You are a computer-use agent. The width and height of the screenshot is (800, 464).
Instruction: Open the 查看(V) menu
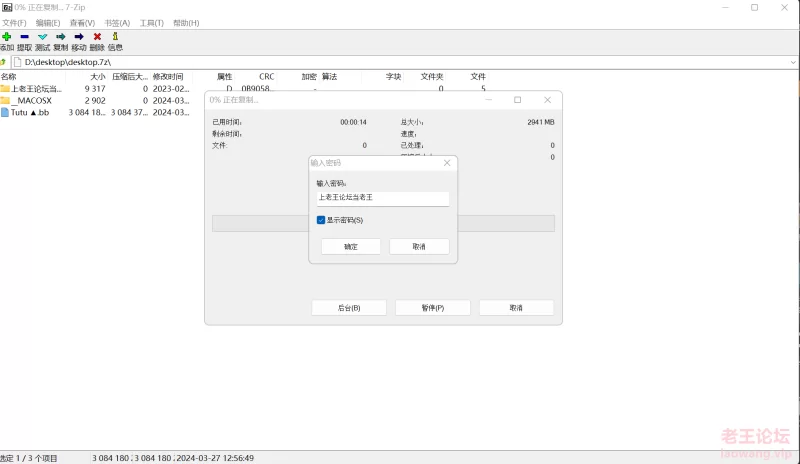click(82, 23)
